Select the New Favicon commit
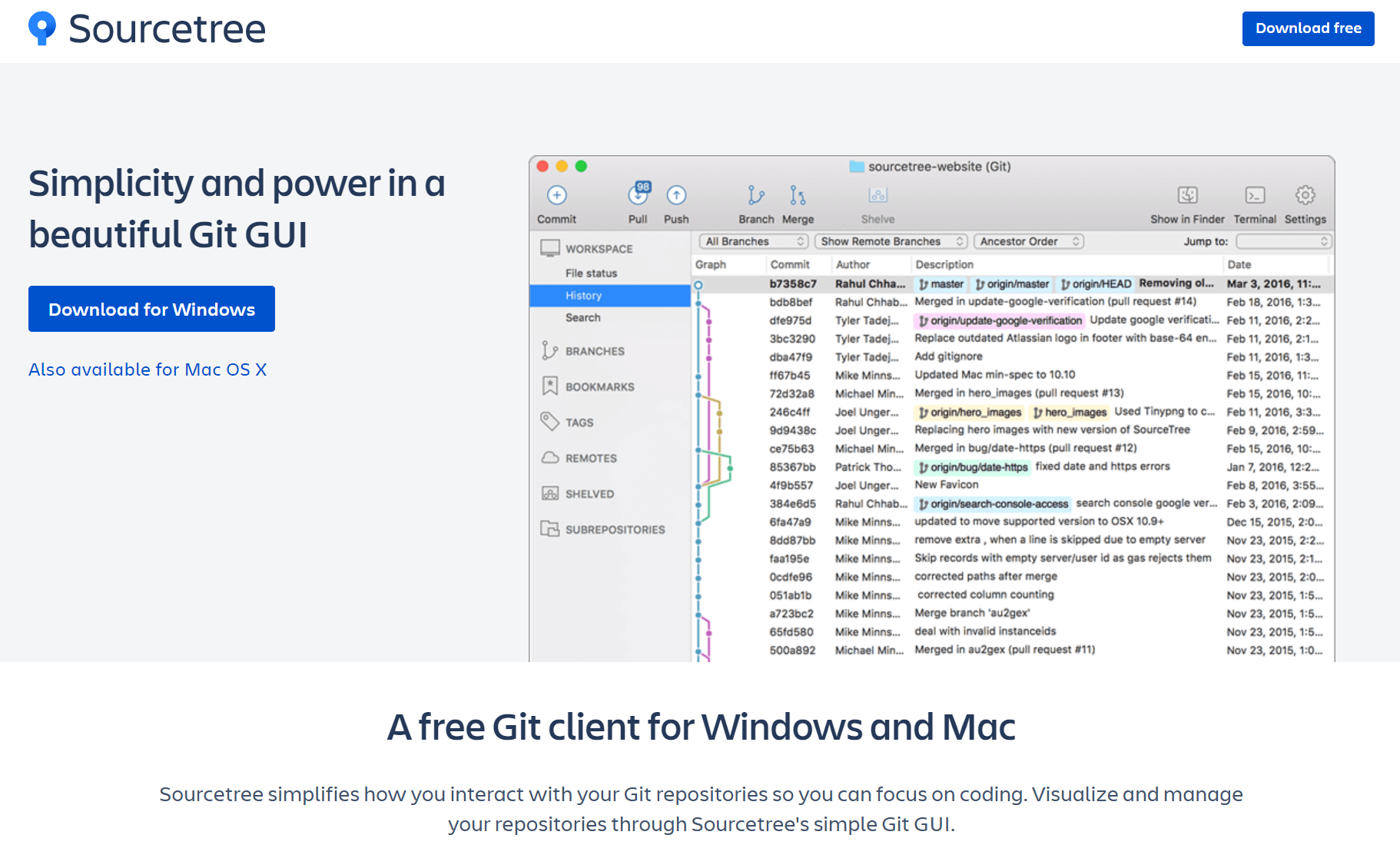Image resolution: width=1400 pixels, height=868 pixels. 946,485
